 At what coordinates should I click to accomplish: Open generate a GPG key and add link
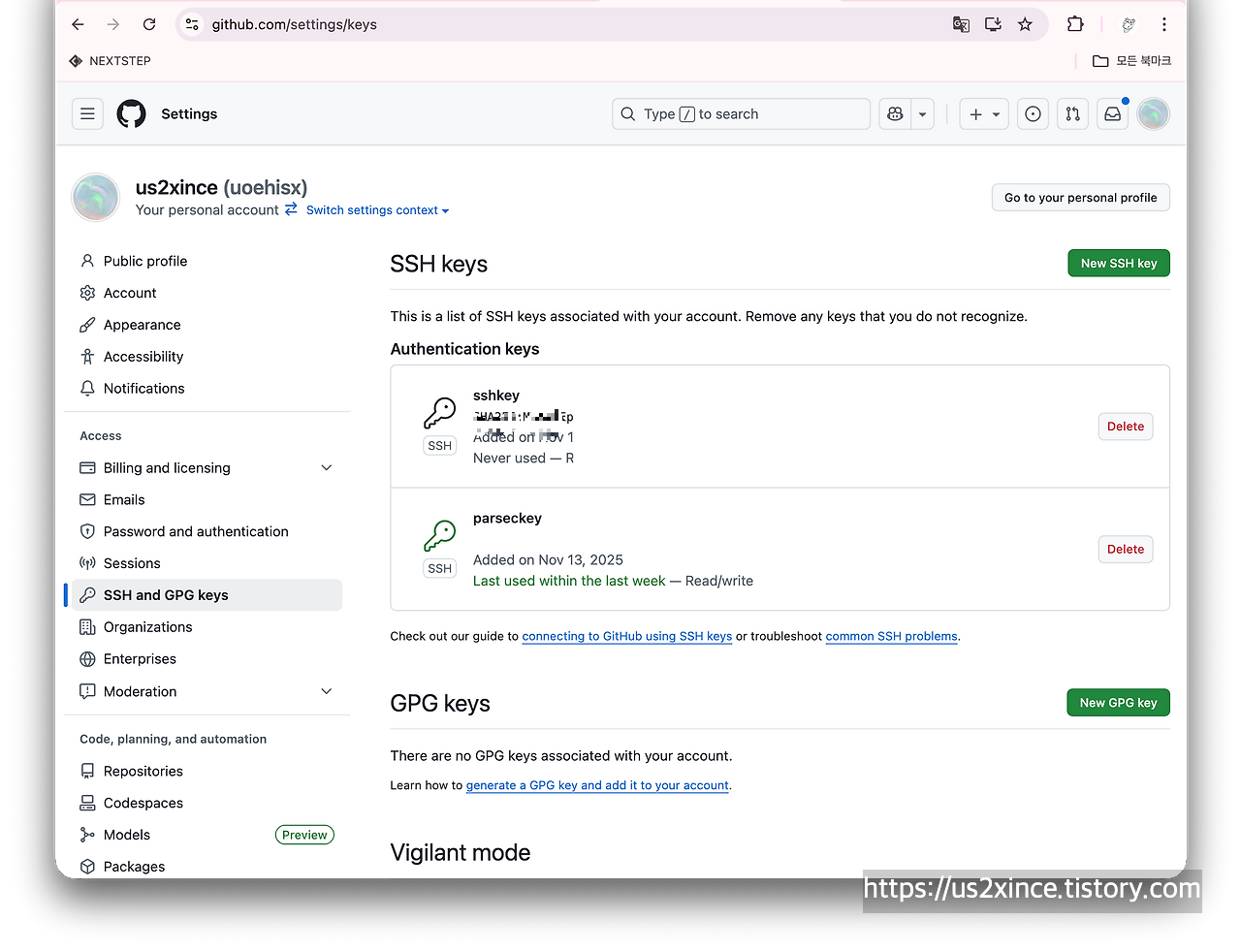tap(597, 786)
